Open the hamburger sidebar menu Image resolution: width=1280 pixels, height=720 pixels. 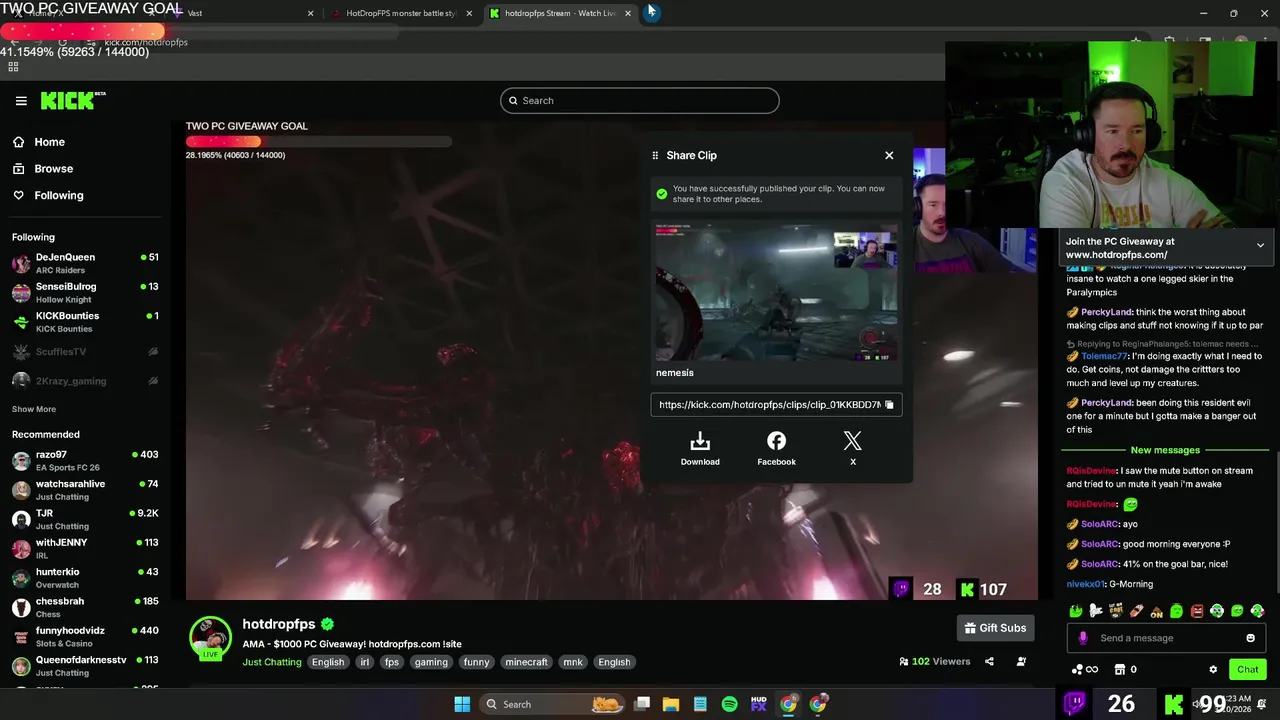pyautogui.click(x=21, y=100)
